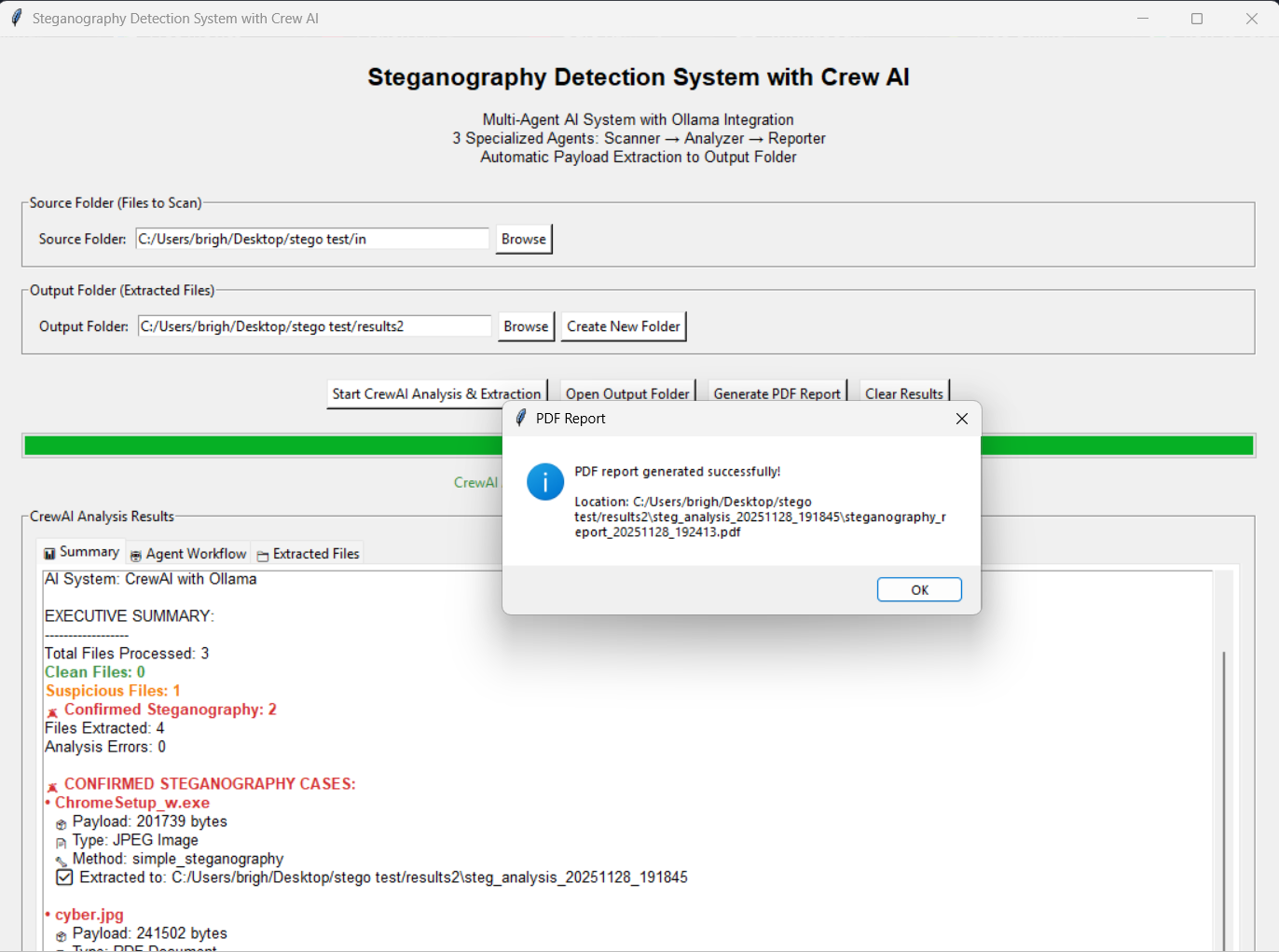Click the Output Folder path field

[314, 326]
